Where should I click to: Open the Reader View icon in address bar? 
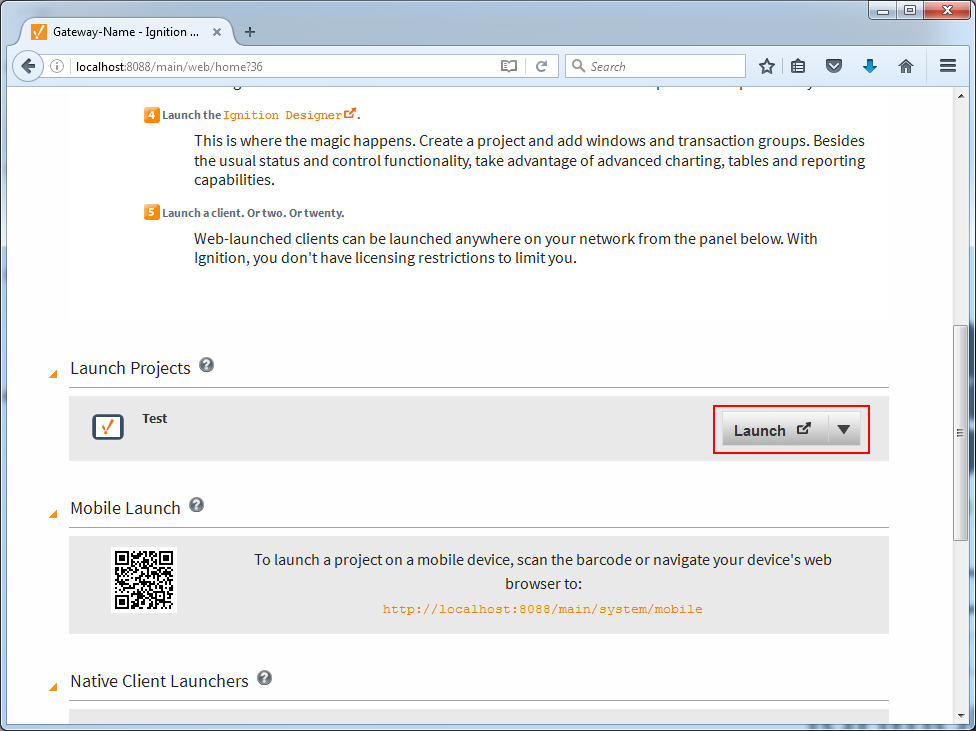pos(509,66)
